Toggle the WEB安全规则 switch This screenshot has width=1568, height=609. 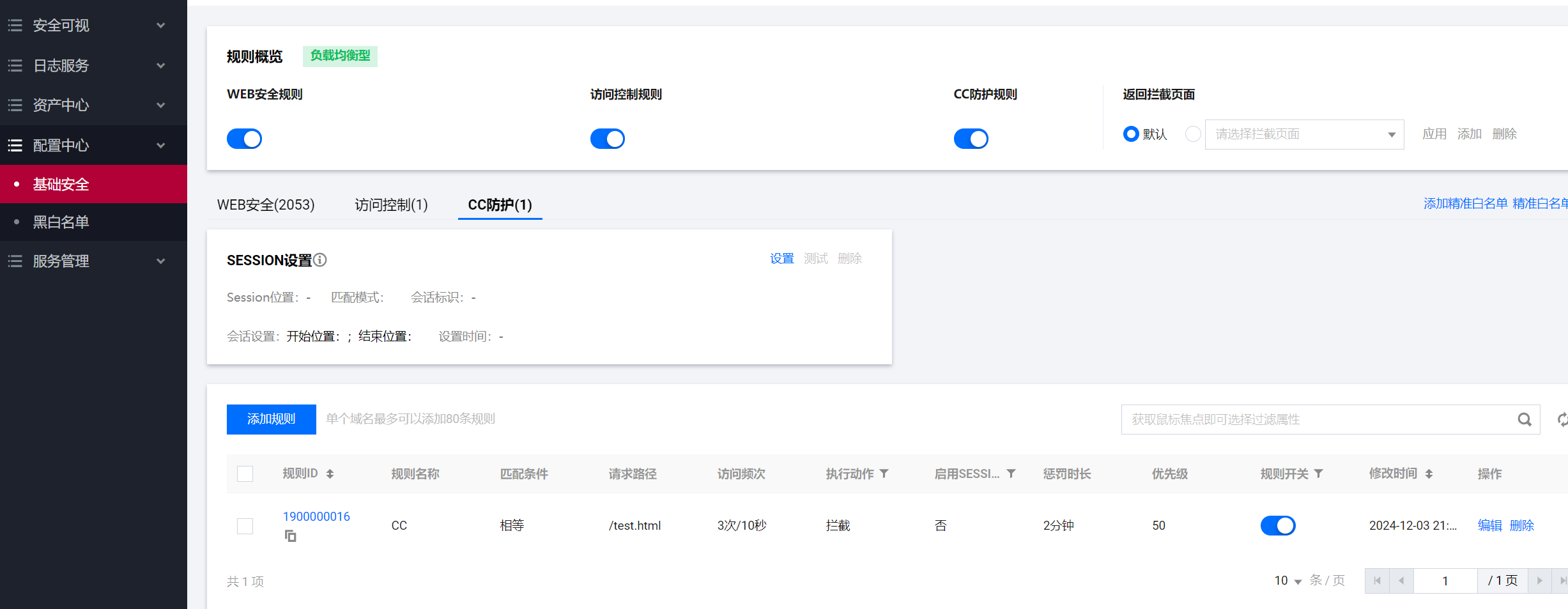[x=244, y=139]
